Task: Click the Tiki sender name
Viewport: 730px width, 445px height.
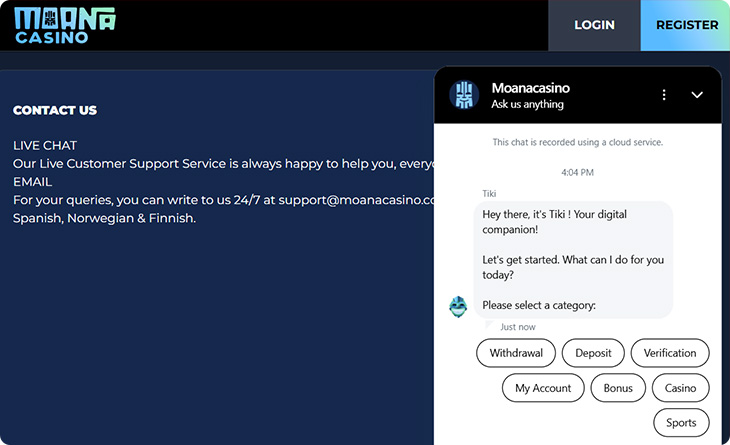Action: [489, 193]
